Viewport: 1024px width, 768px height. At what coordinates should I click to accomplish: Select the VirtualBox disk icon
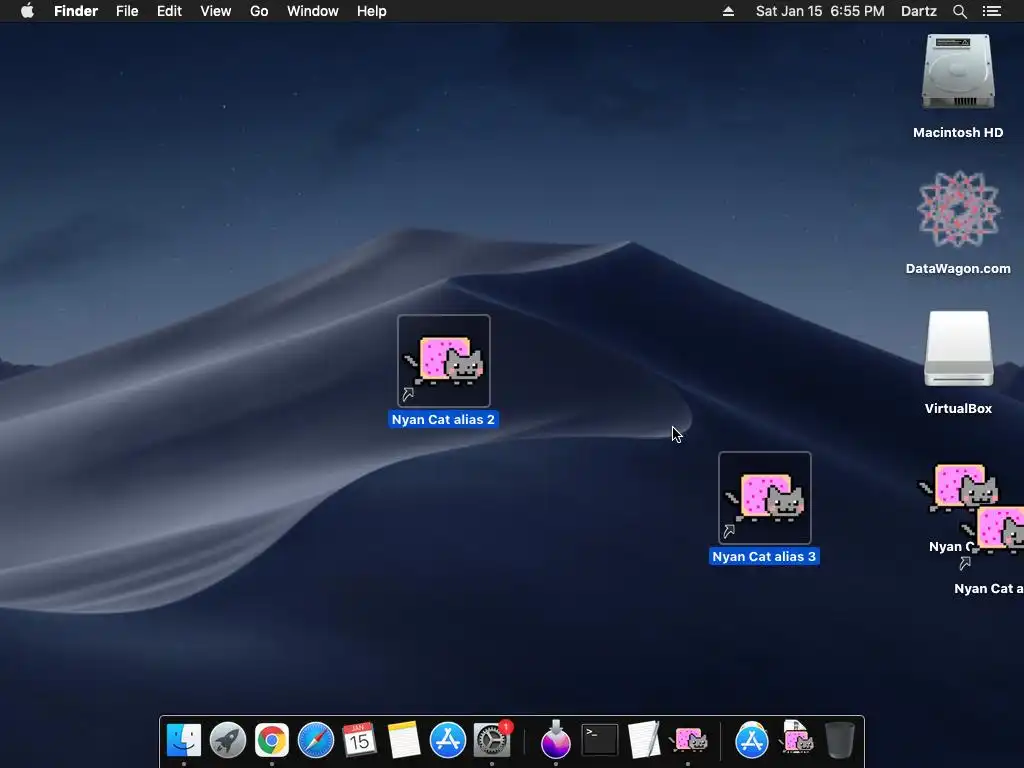(958, 349)
